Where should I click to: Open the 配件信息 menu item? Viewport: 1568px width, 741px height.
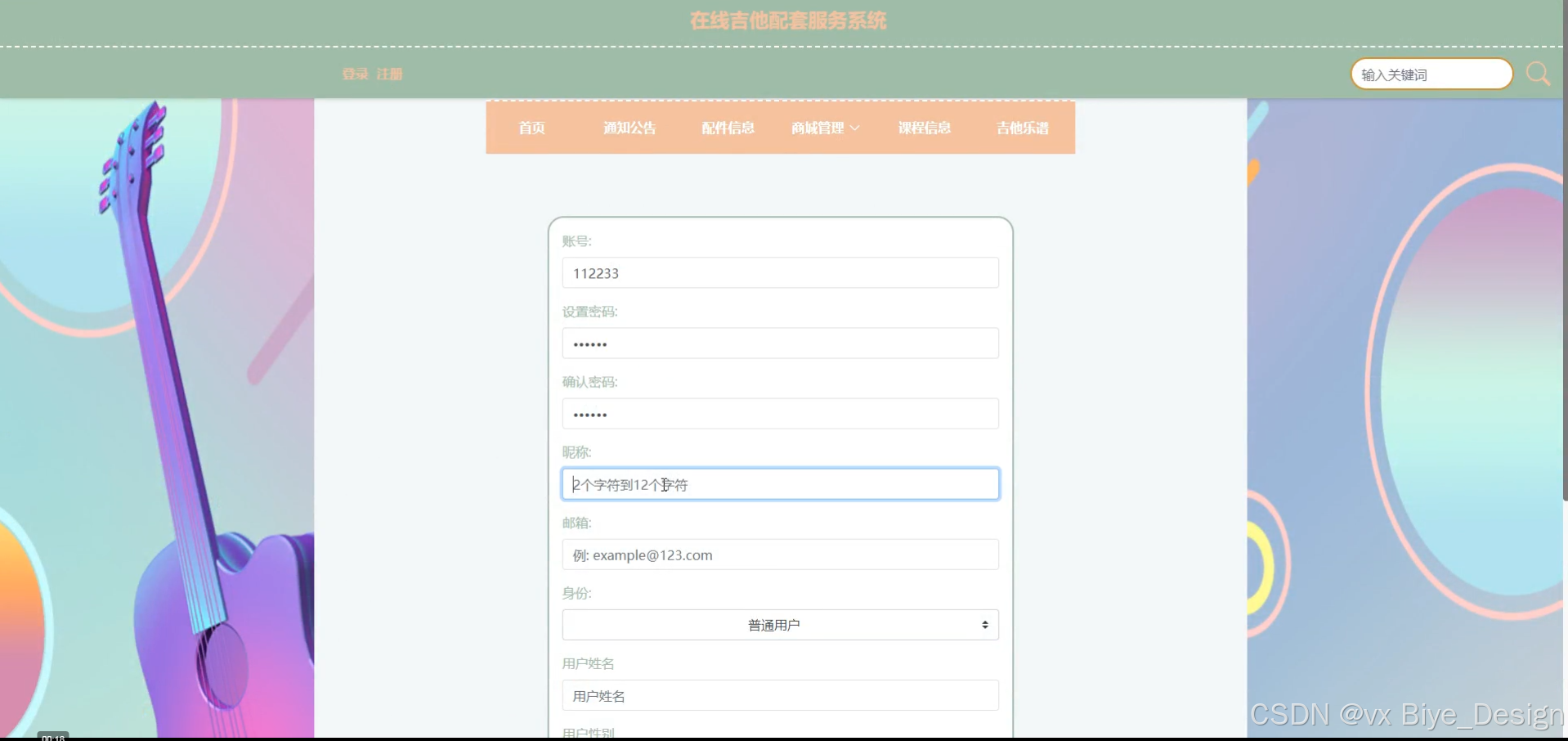pos(728,128)
